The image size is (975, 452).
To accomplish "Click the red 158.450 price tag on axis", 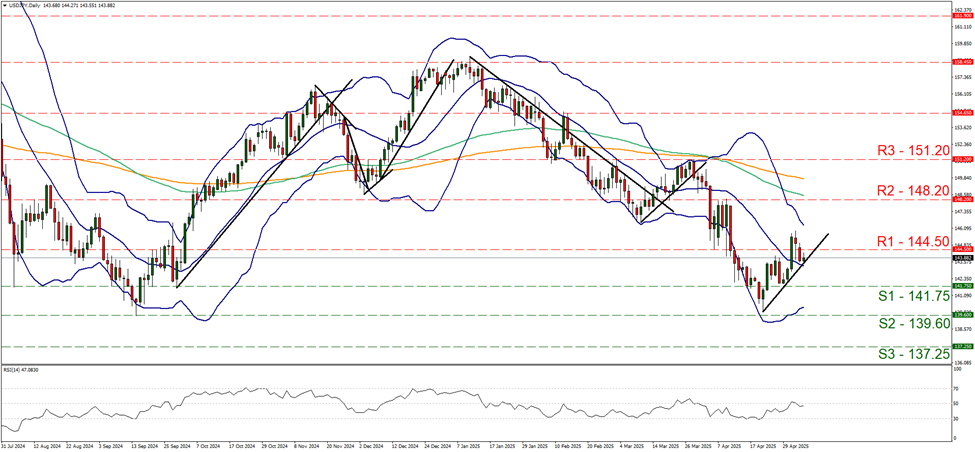I will [961, 61].
